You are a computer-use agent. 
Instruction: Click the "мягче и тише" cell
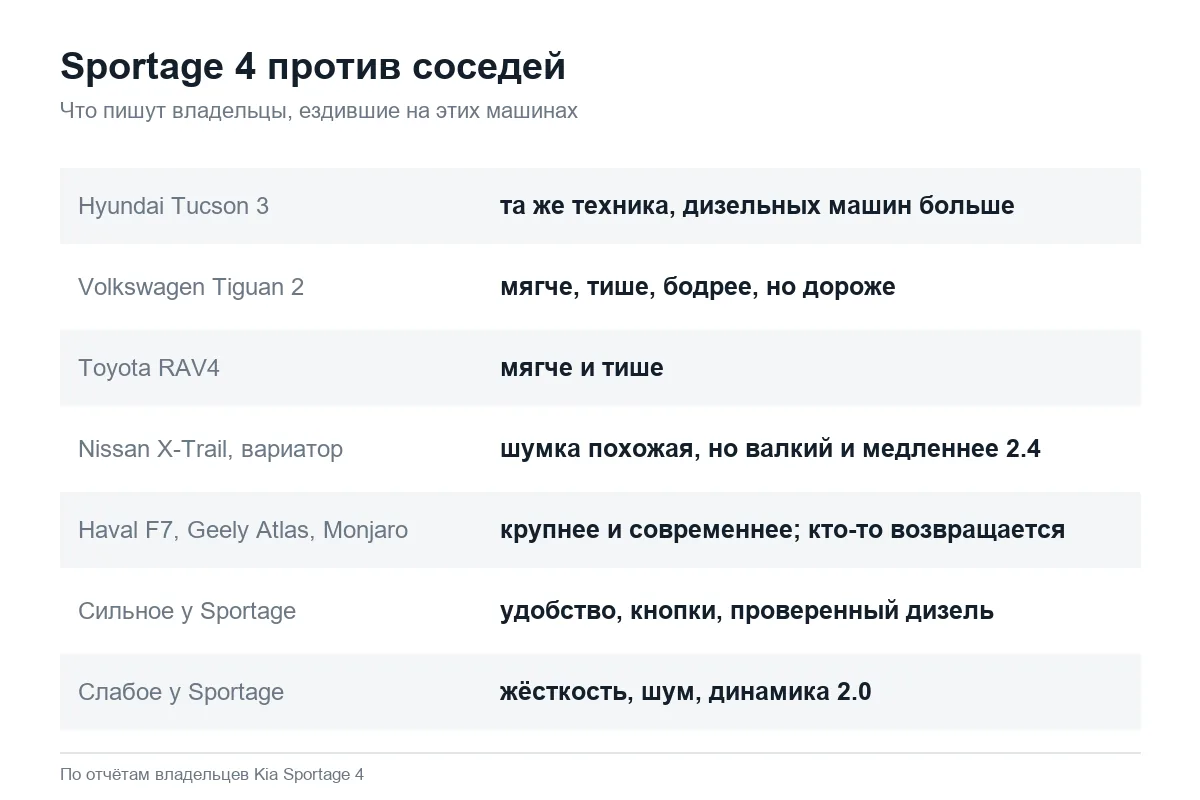pos(582,368)
